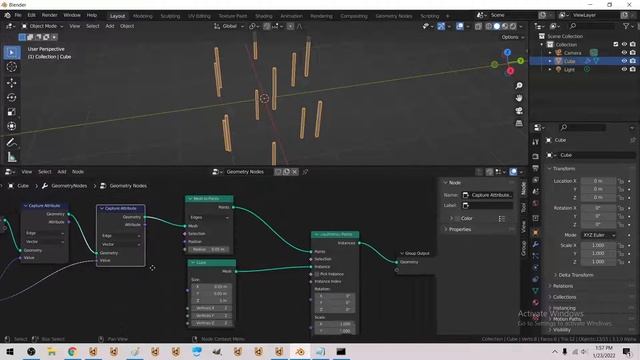
Task: Expand Camera item in outliner
Action: click(x=550, y=53)
